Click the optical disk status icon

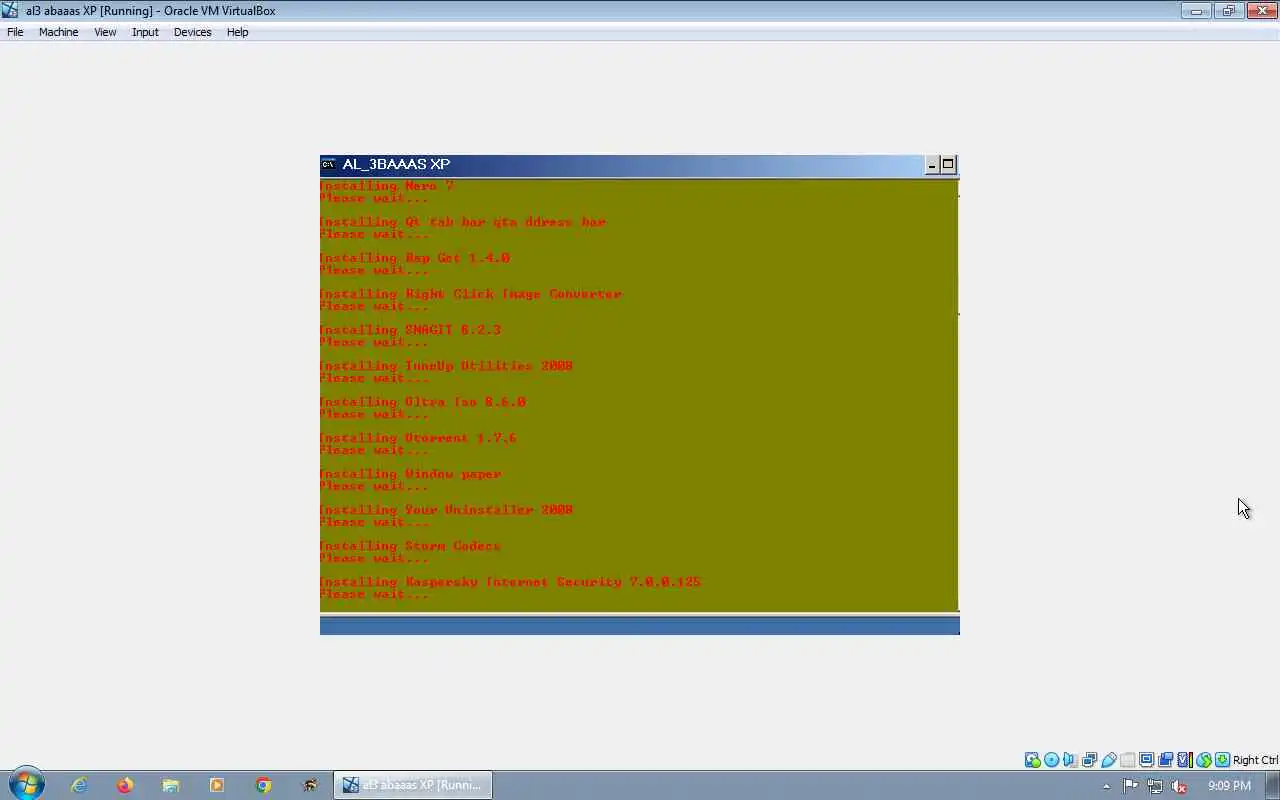[x=1051, y=760]
